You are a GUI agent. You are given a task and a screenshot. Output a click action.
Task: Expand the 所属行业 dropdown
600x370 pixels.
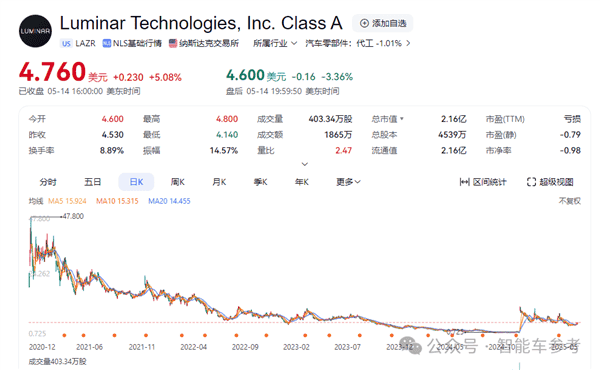pos(275,43)
